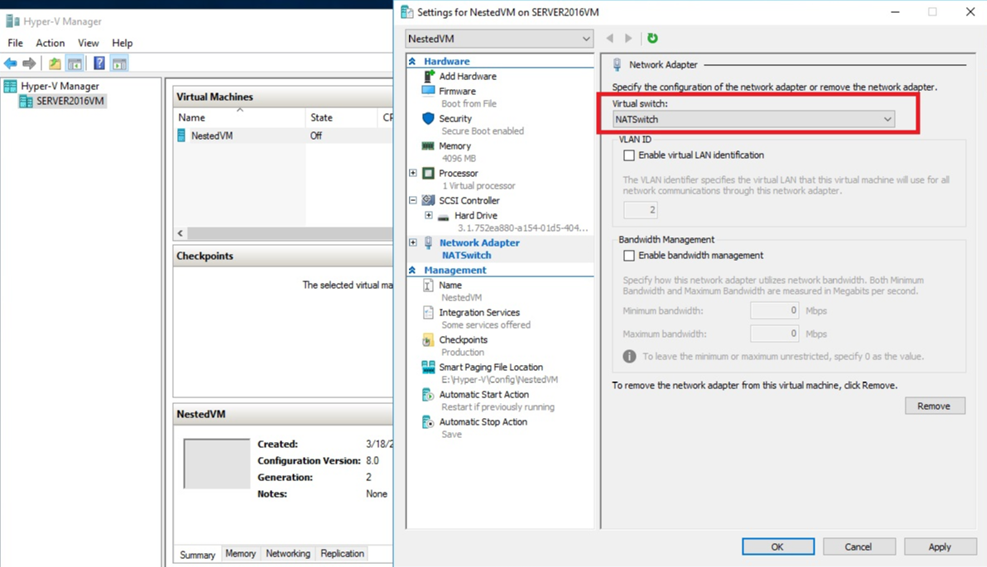Screen dimensions: 987x567
Task: Enable bandwidth management checkbox
Action: click(629, 255)
